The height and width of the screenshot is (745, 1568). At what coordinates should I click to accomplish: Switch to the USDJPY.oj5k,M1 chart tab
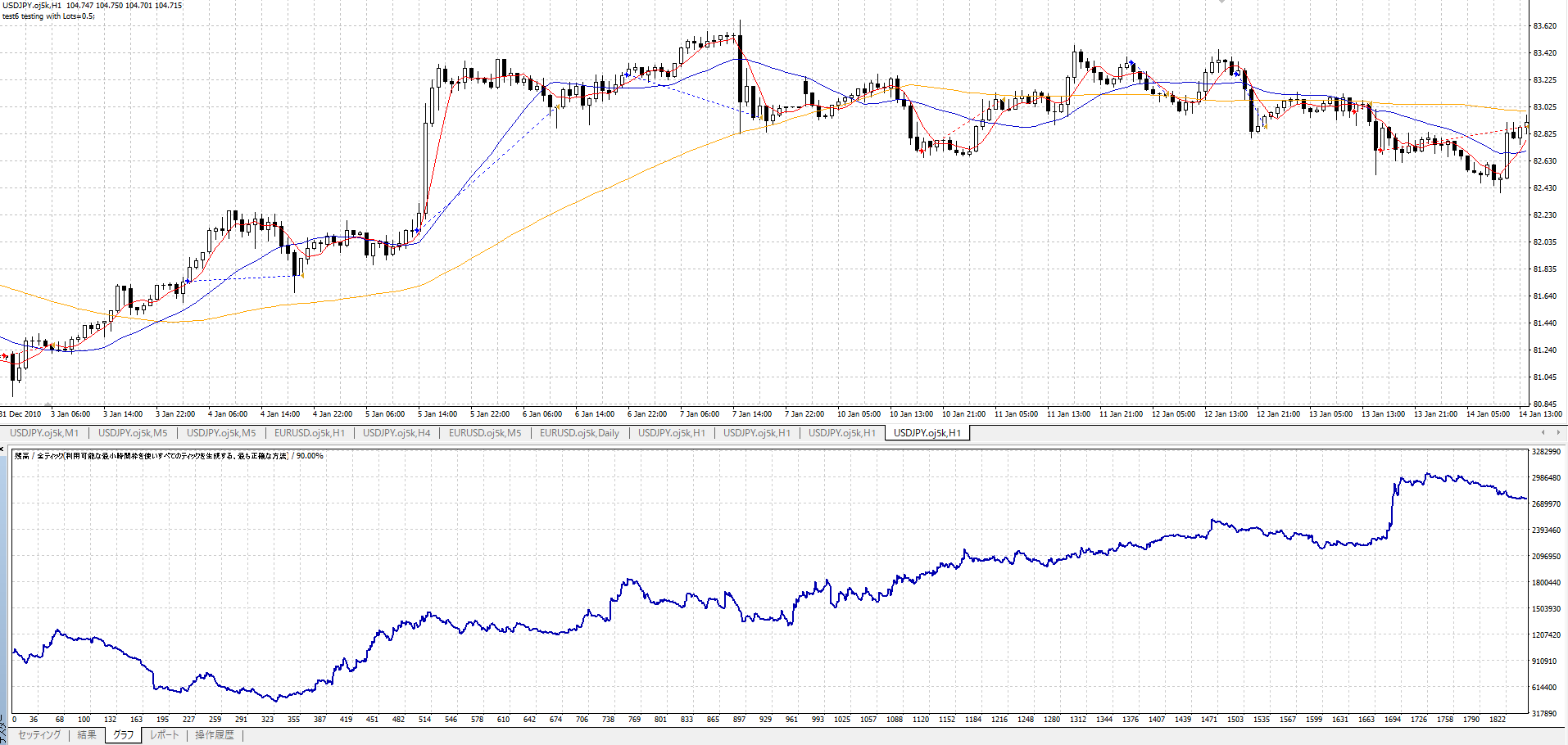44,433
